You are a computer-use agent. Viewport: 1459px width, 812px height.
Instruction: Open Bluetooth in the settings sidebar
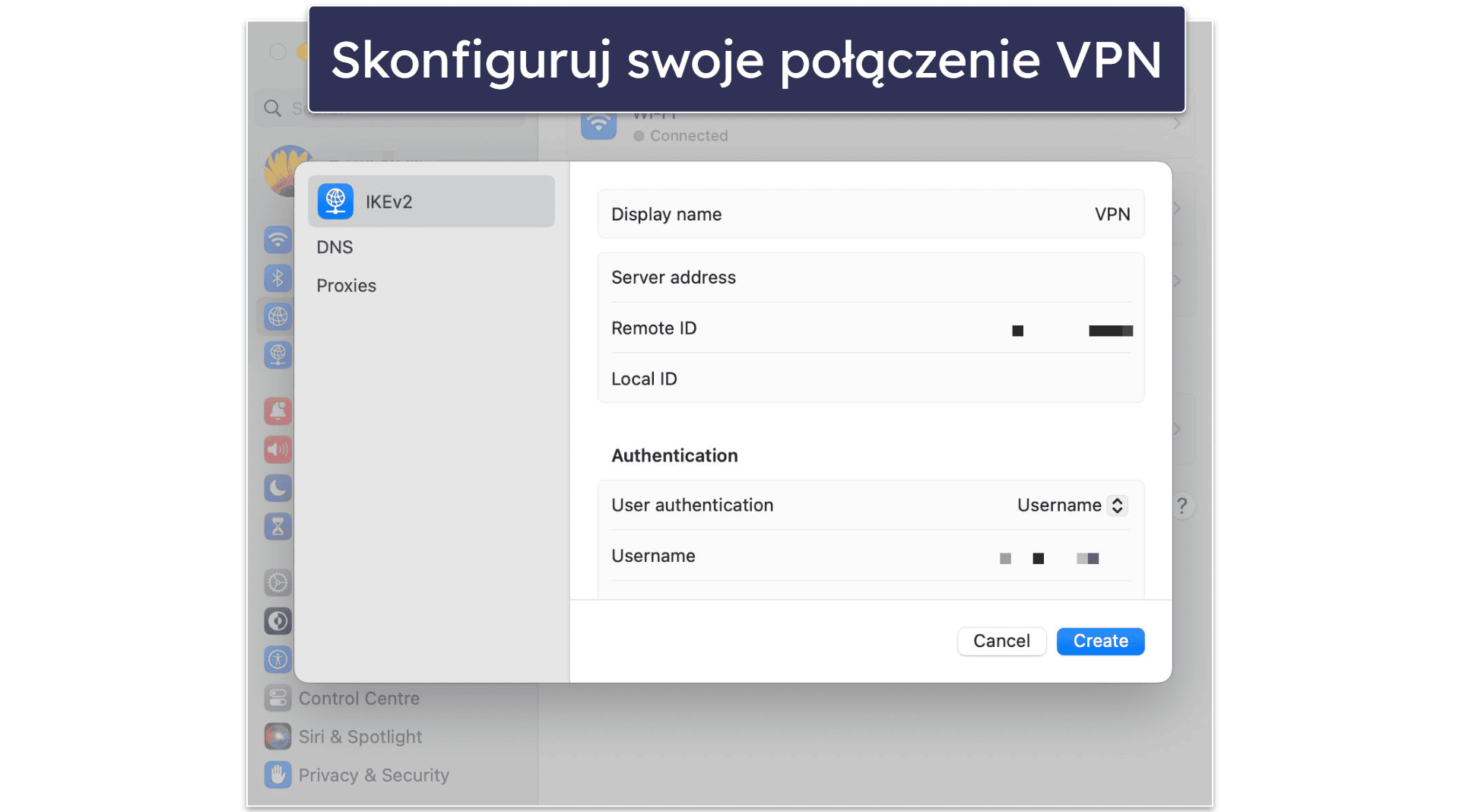point(278,278)
